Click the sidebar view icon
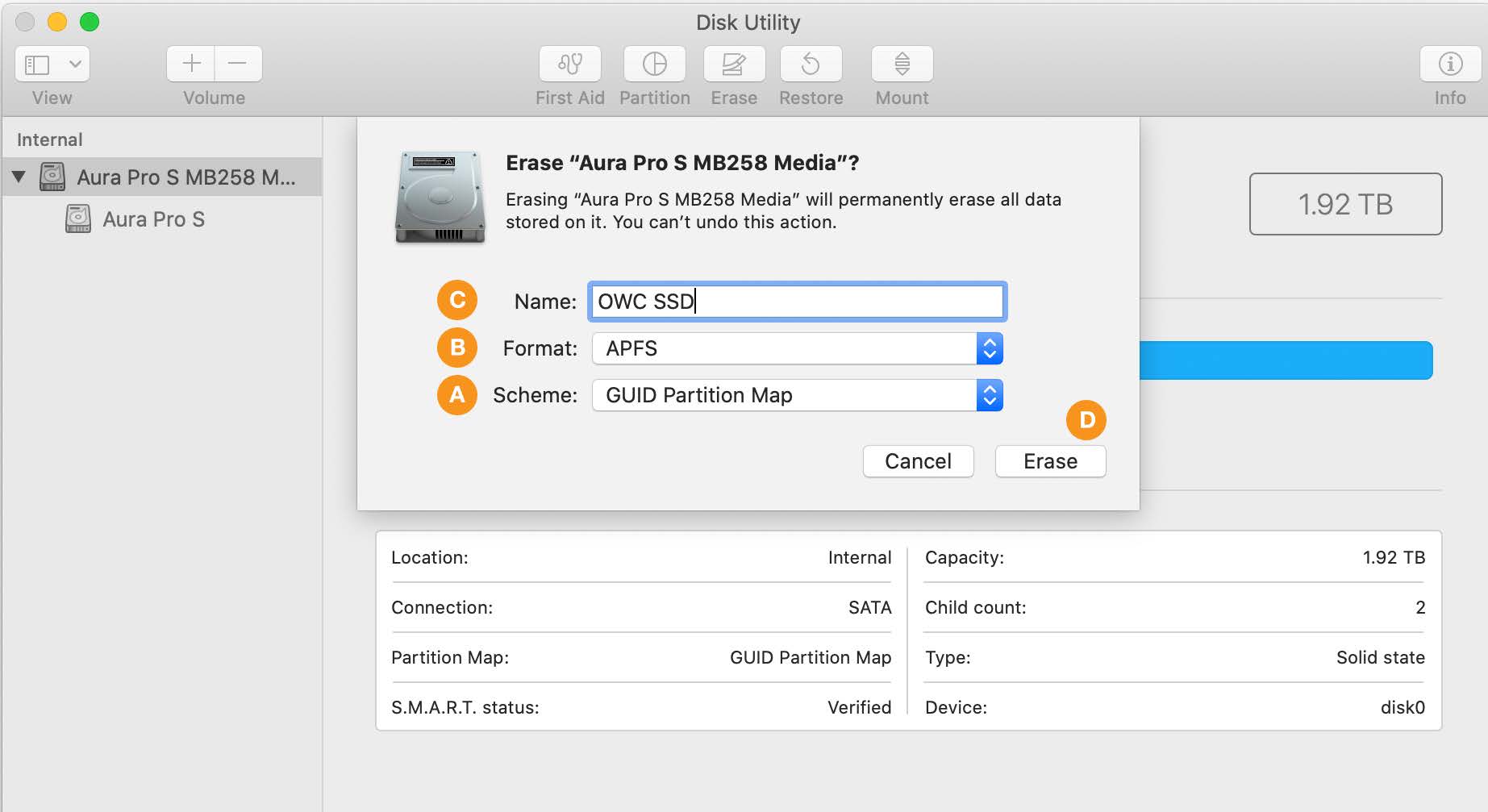The width and height of the screenshot is (1488, 812). 36,63
